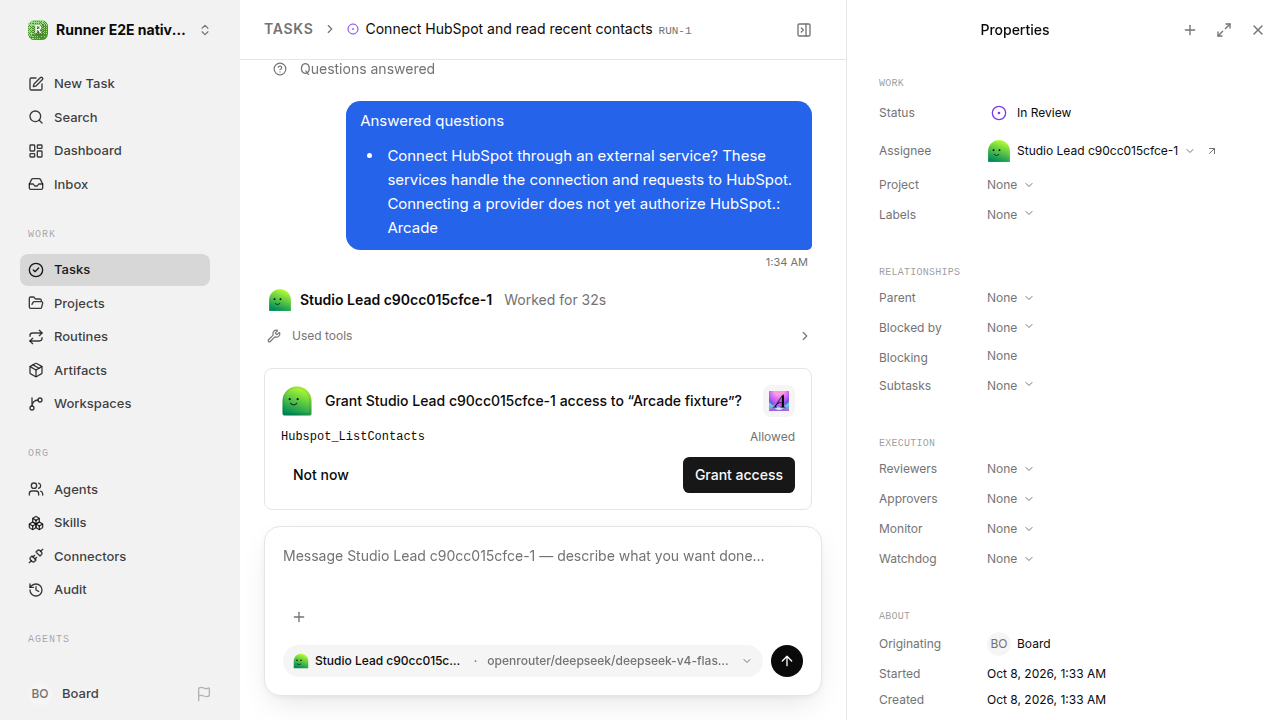Click the Projects folder icon

(x=36, y=303)
